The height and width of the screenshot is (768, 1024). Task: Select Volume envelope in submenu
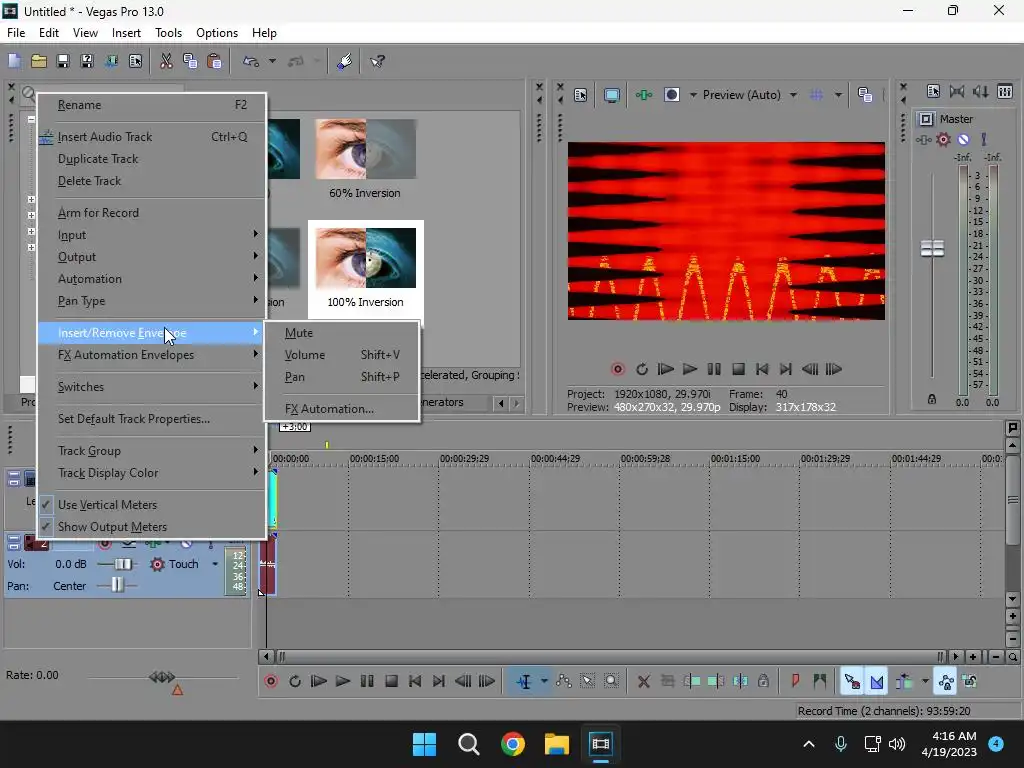(x=342, y=355)
